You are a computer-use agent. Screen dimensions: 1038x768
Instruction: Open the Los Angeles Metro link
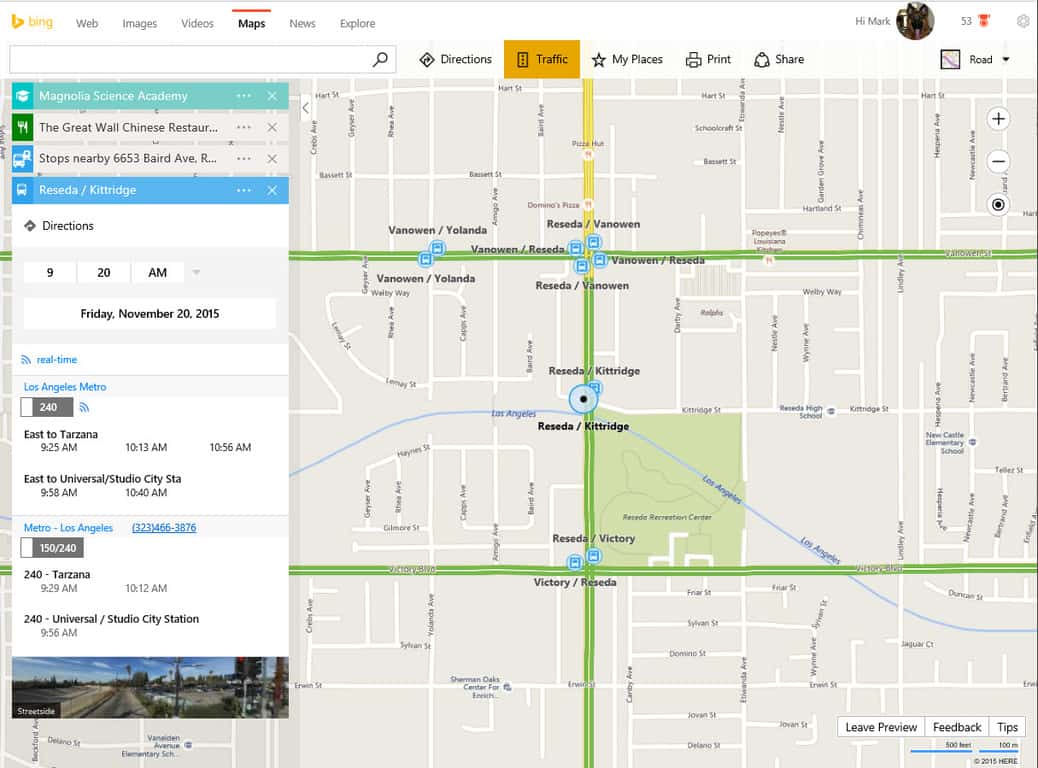65,387
